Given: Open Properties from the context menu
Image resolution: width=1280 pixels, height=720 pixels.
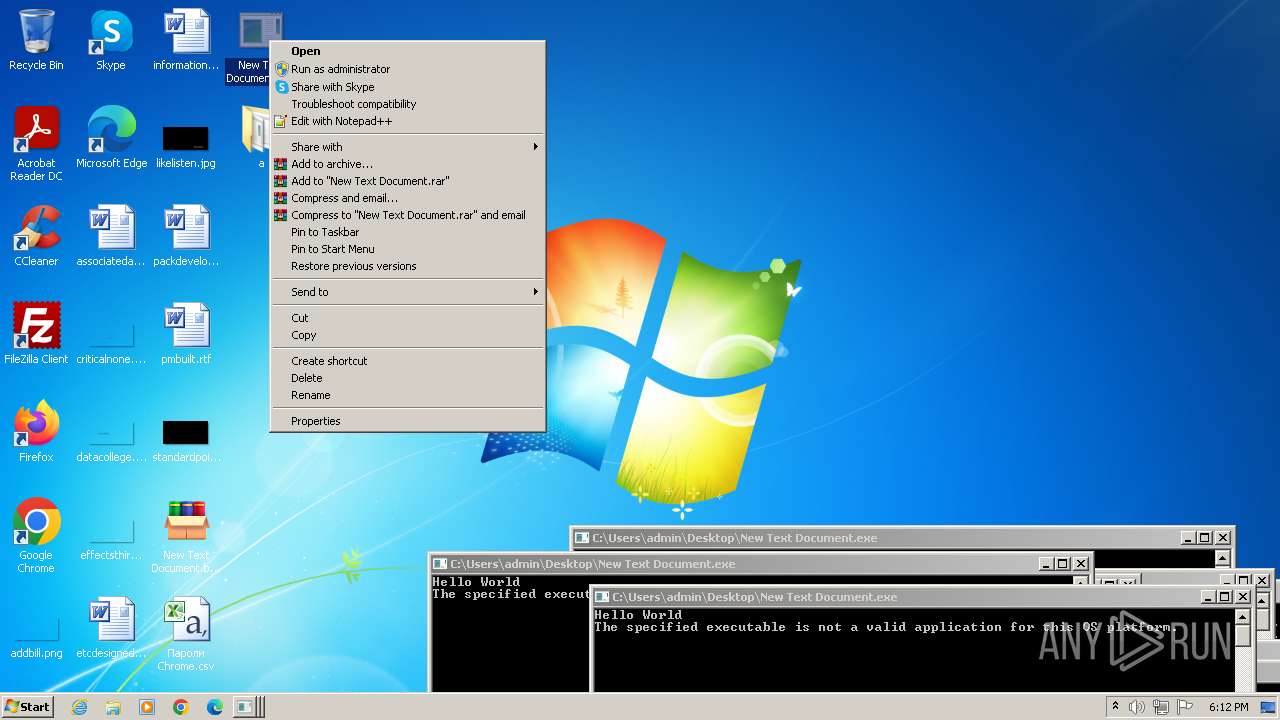Looking at the screenshot, I should 408,421.
